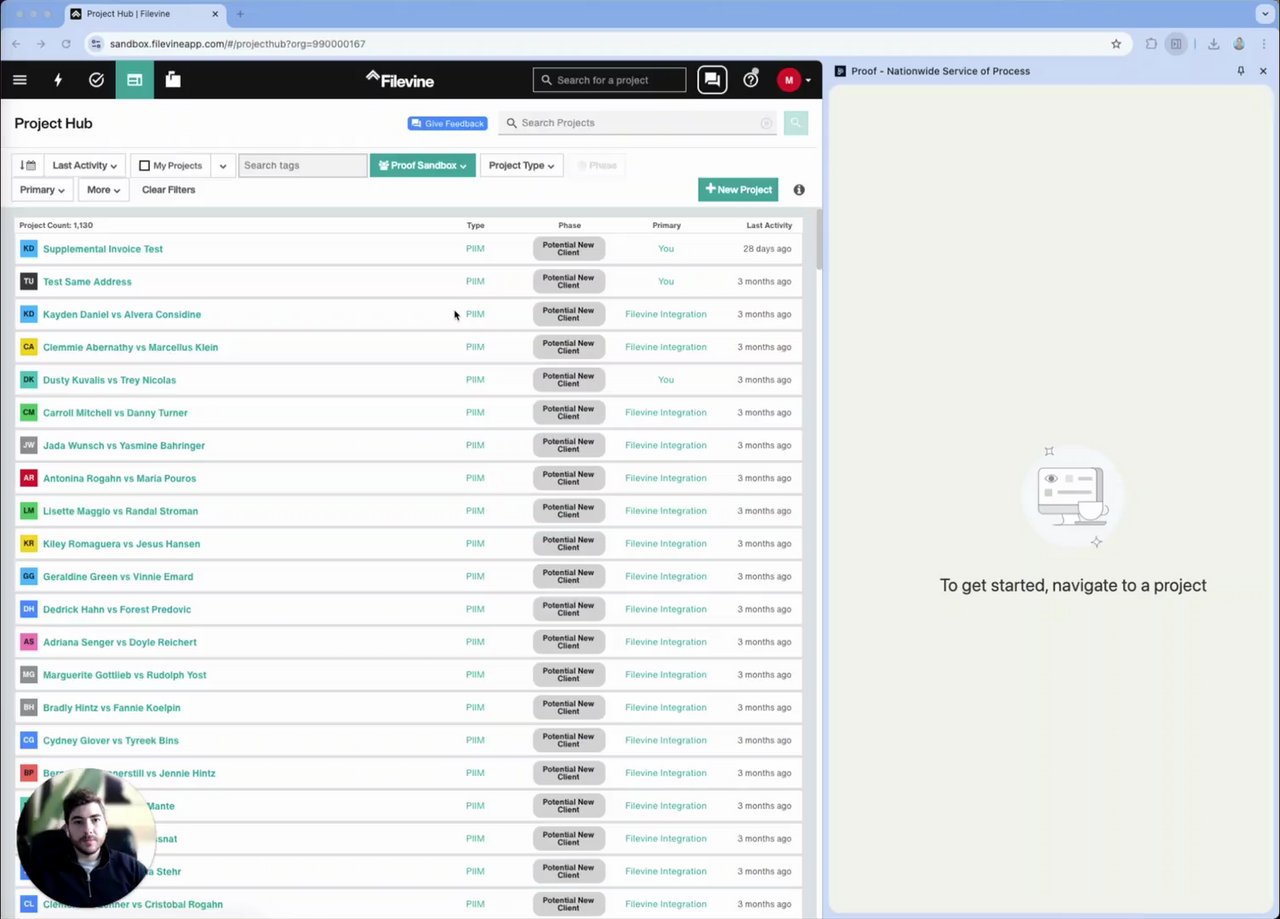Click the Filevine logo
1280x919 pixels.
[x=400, y=80]
